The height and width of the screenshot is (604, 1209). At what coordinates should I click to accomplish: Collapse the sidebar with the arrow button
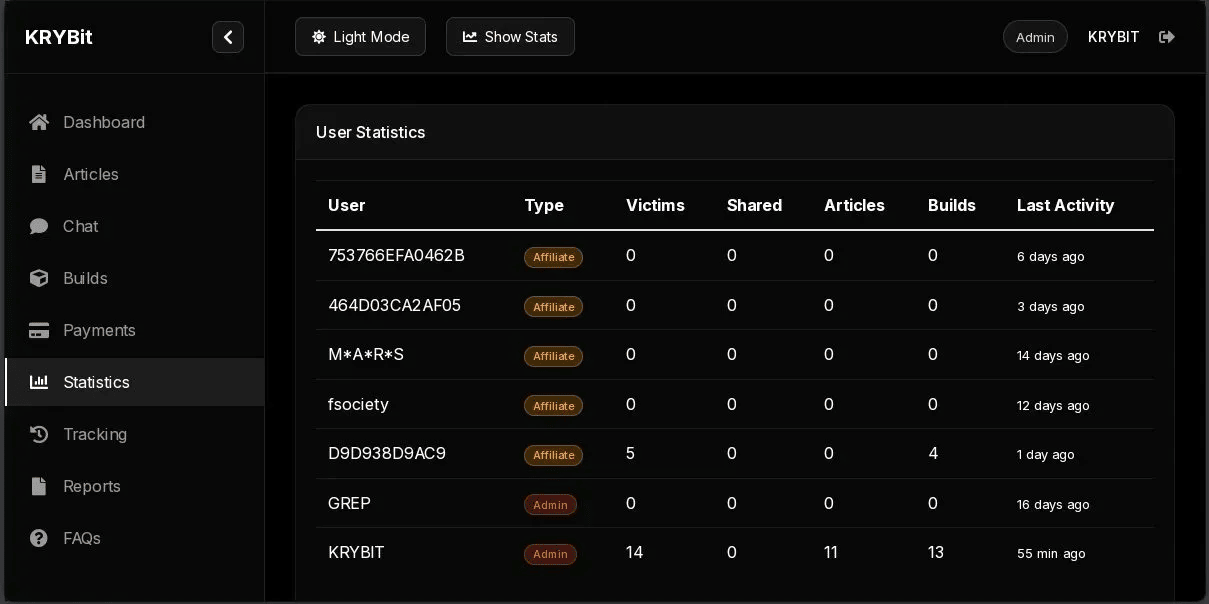pos(228,36)
